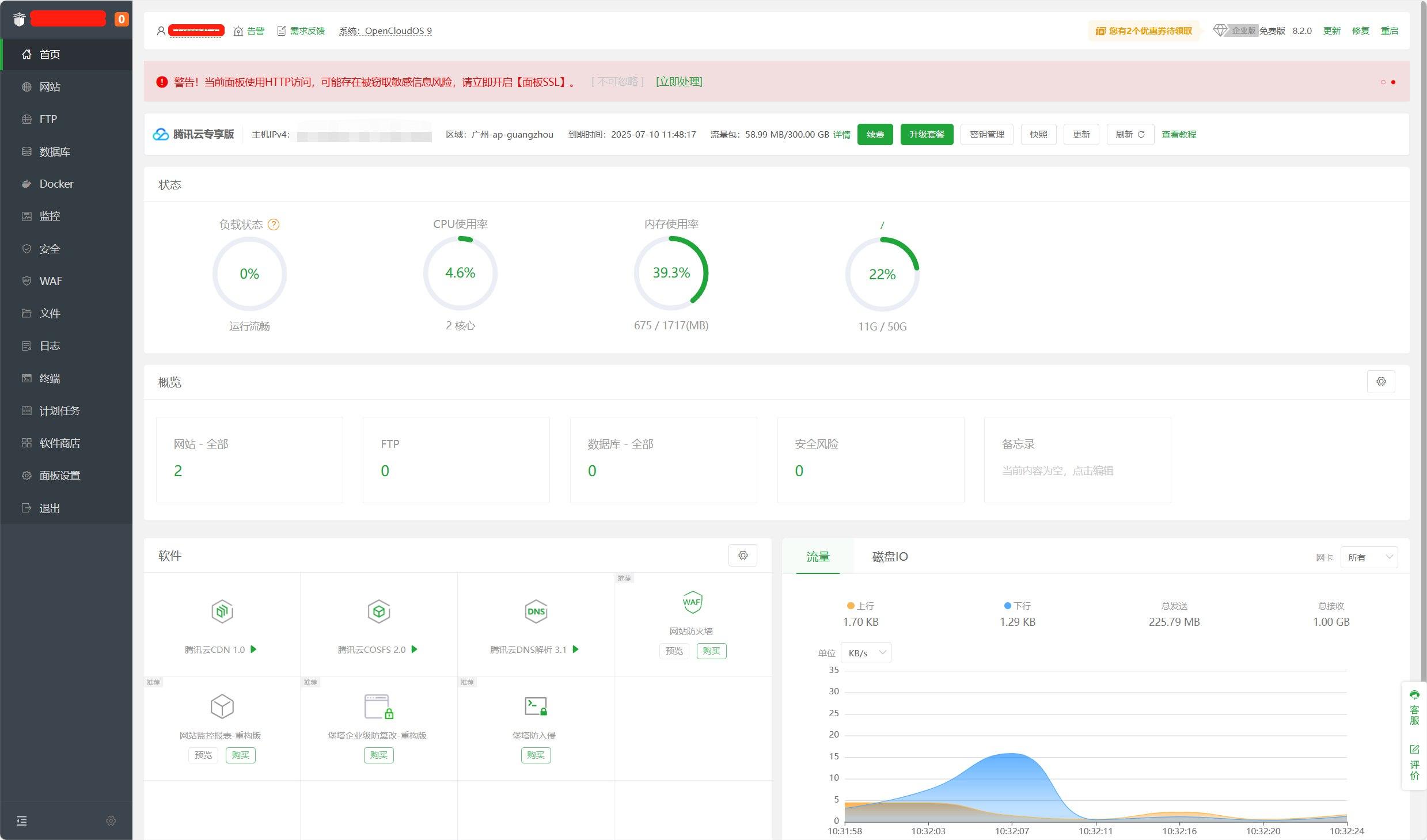The image size is (1427, 840).
Task: Click the 腾讯云COSFS 2.0 icon
Action: pos(379,611)
